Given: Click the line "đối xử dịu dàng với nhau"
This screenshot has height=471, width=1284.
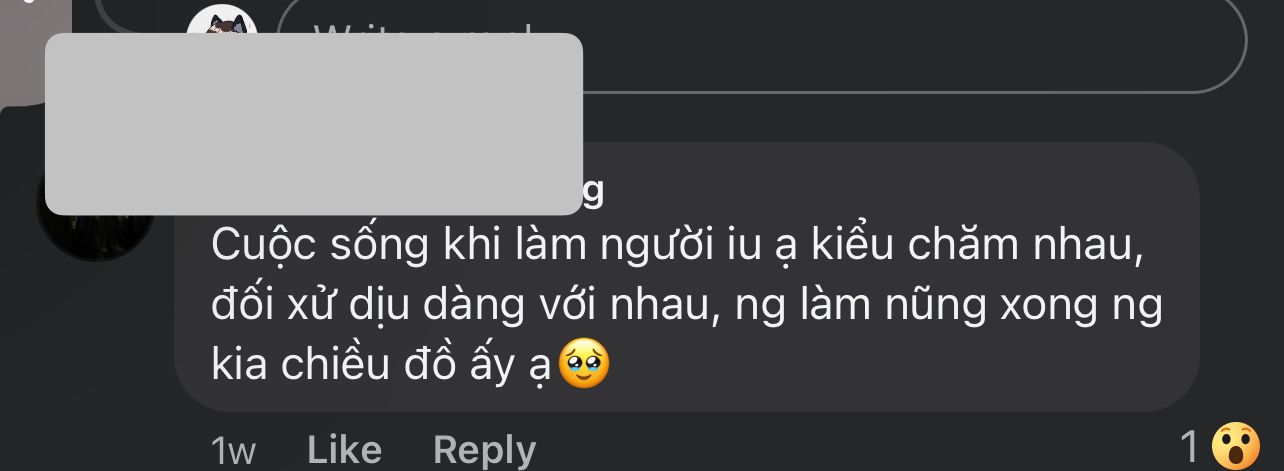Looking at the screenshot, I should 467,307.
